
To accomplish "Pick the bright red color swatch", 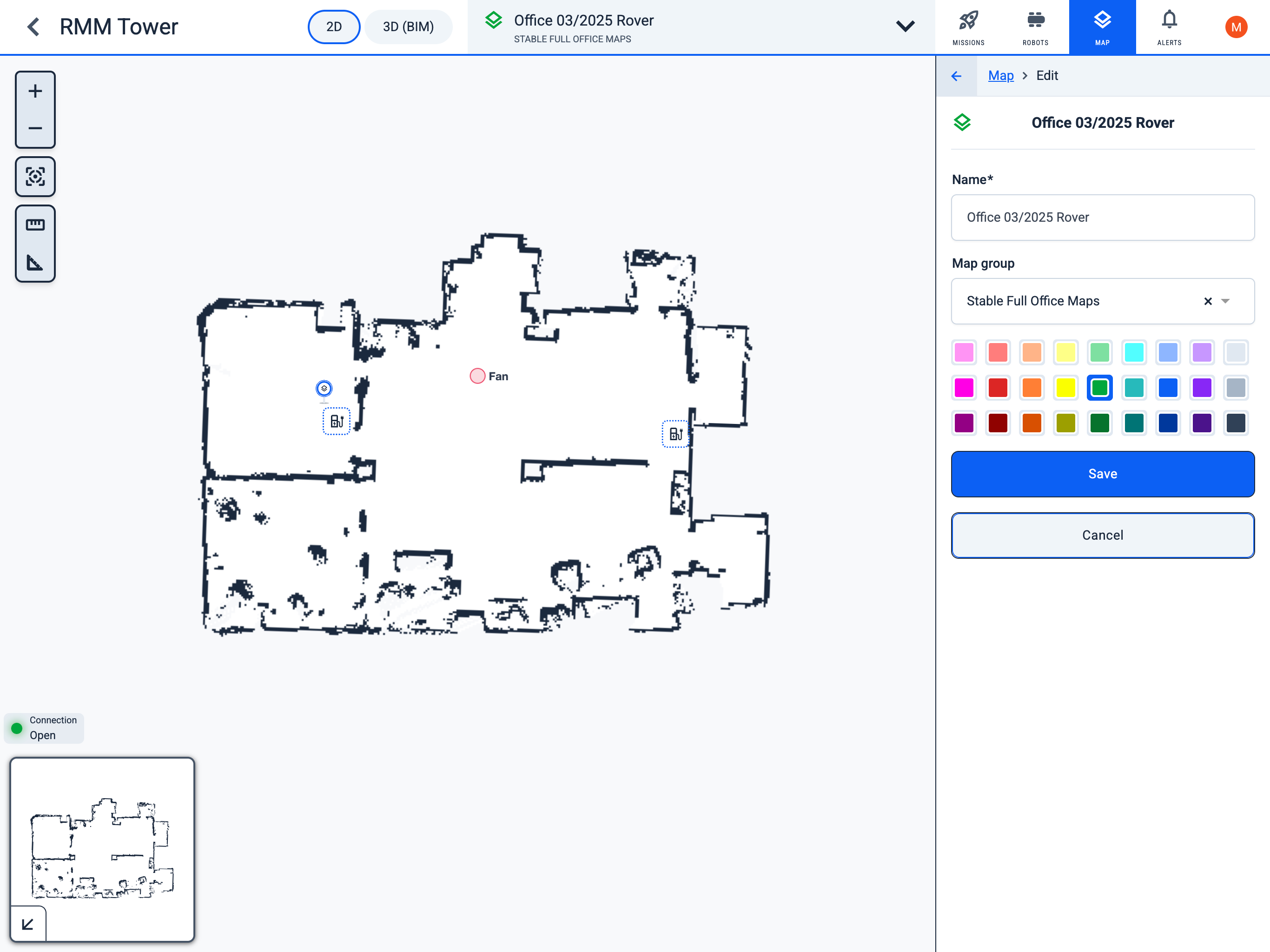I will click(998, 388).
